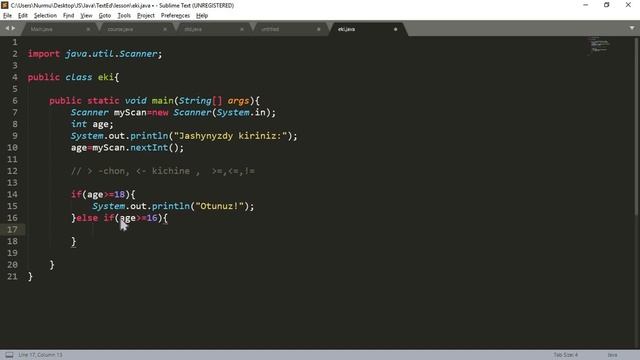Click 'int' keyword on line 8
The height and width of the screenshot is (360, 640).
point(79,124)
